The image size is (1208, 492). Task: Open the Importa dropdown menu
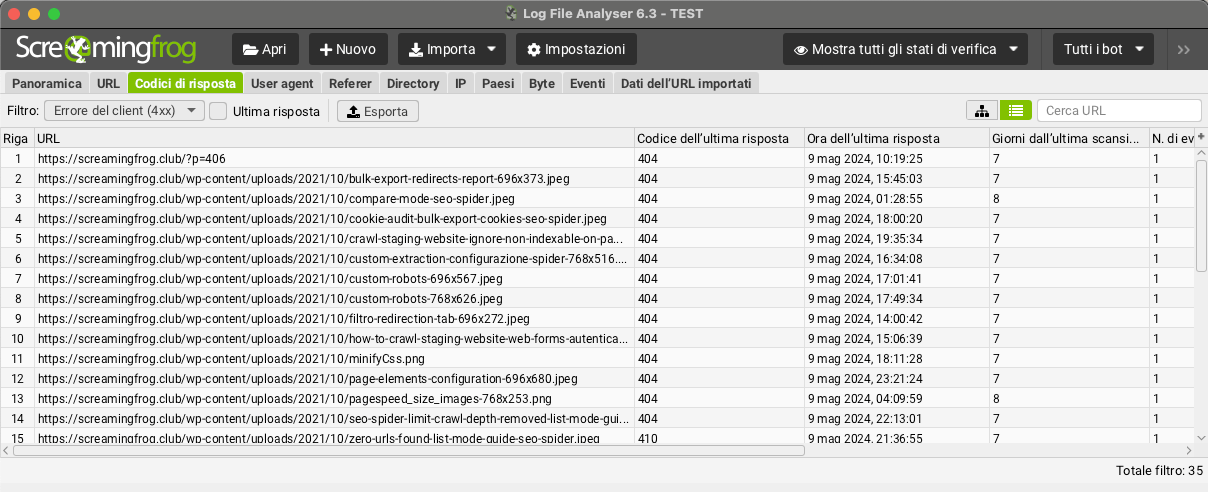[x=452, y=49]
